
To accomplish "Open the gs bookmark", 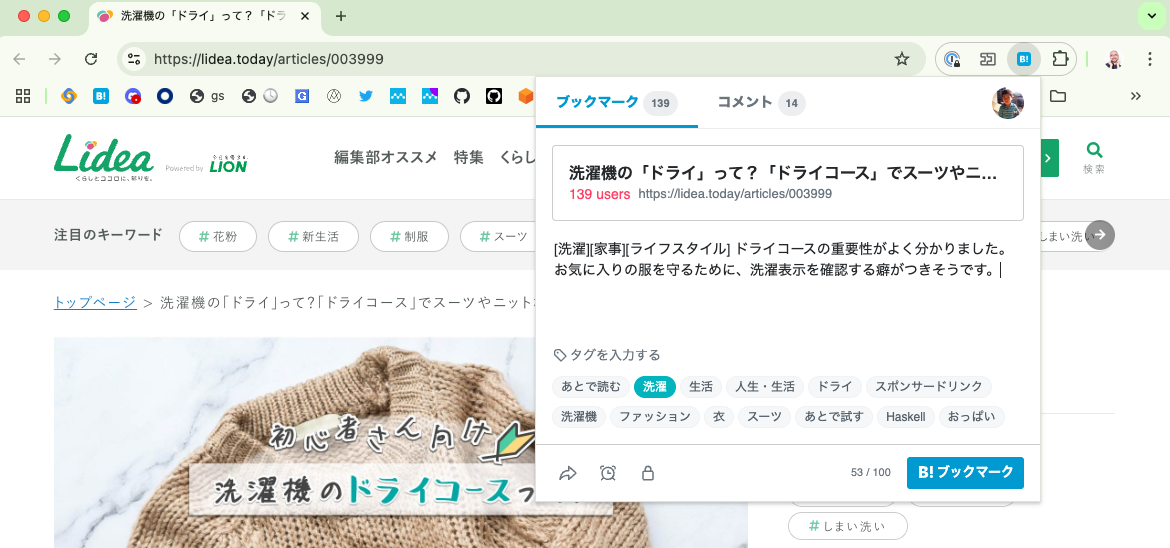I will 207,96.
